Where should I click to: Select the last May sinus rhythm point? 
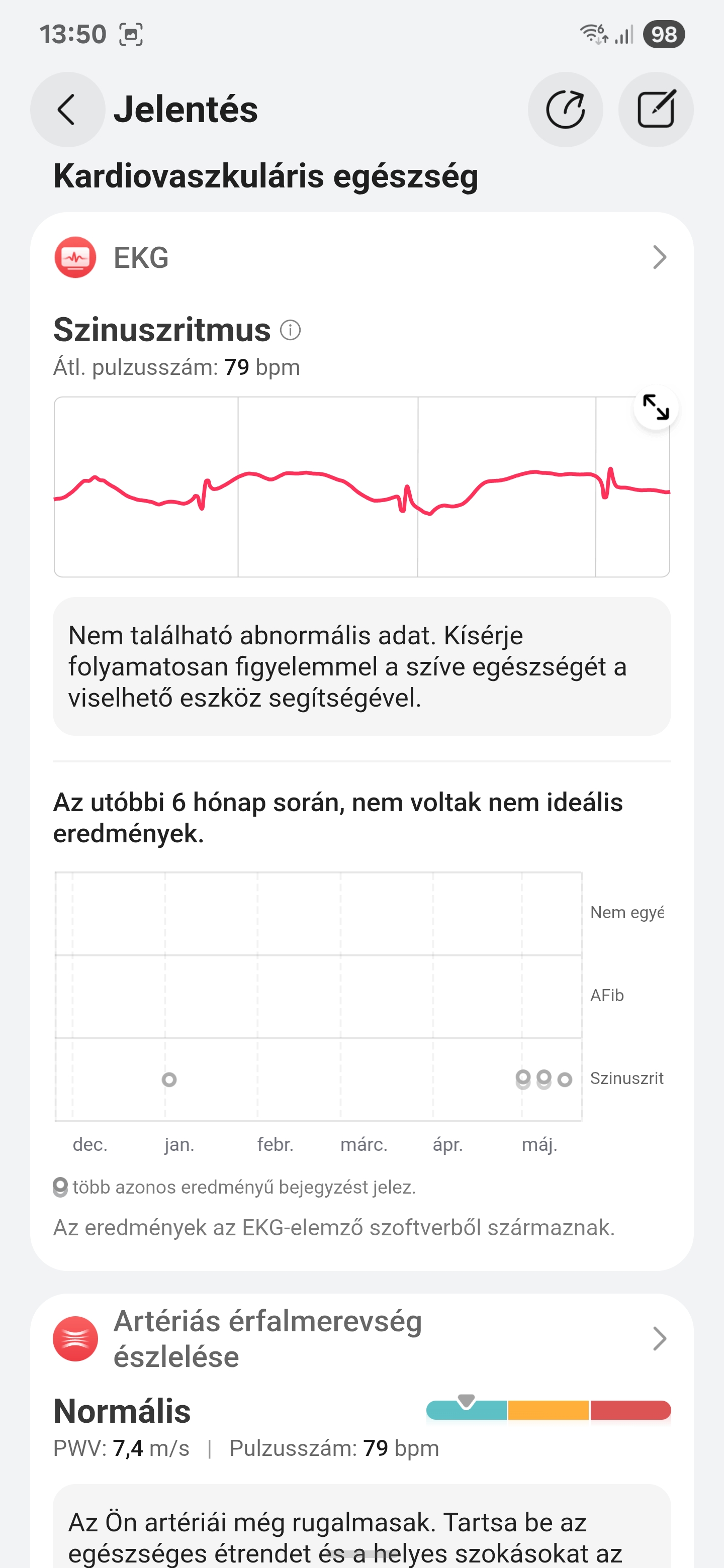pos(565,1079)
